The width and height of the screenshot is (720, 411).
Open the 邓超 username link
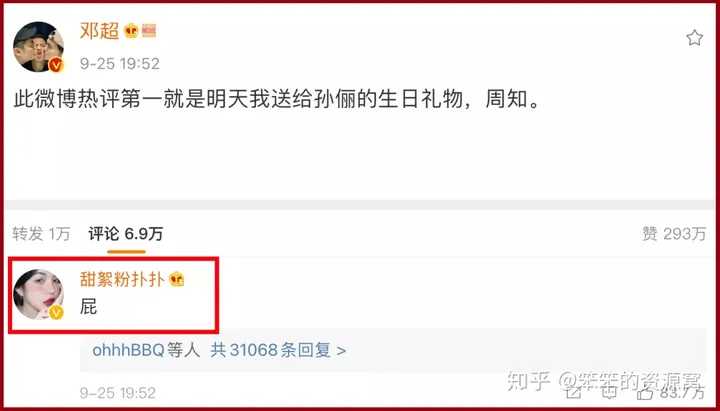[100, 31]
